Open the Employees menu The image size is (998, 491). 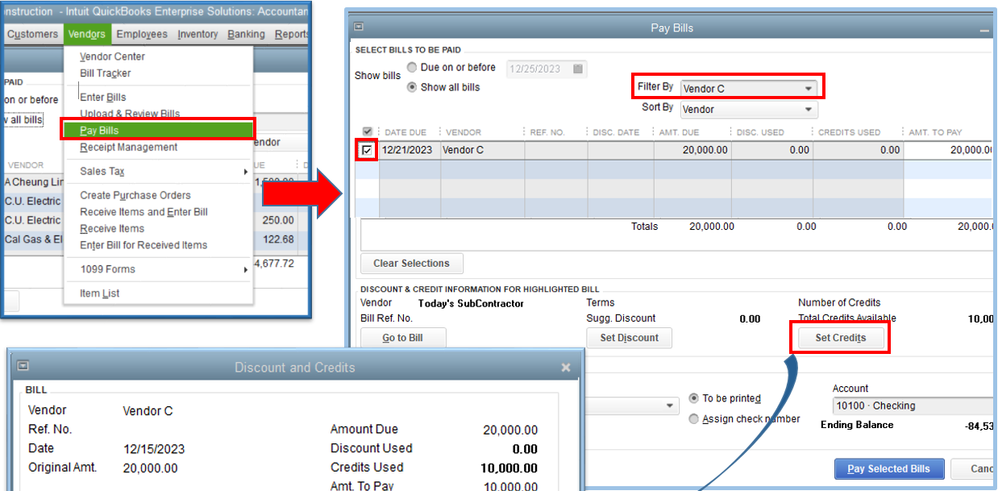point(142,34)
